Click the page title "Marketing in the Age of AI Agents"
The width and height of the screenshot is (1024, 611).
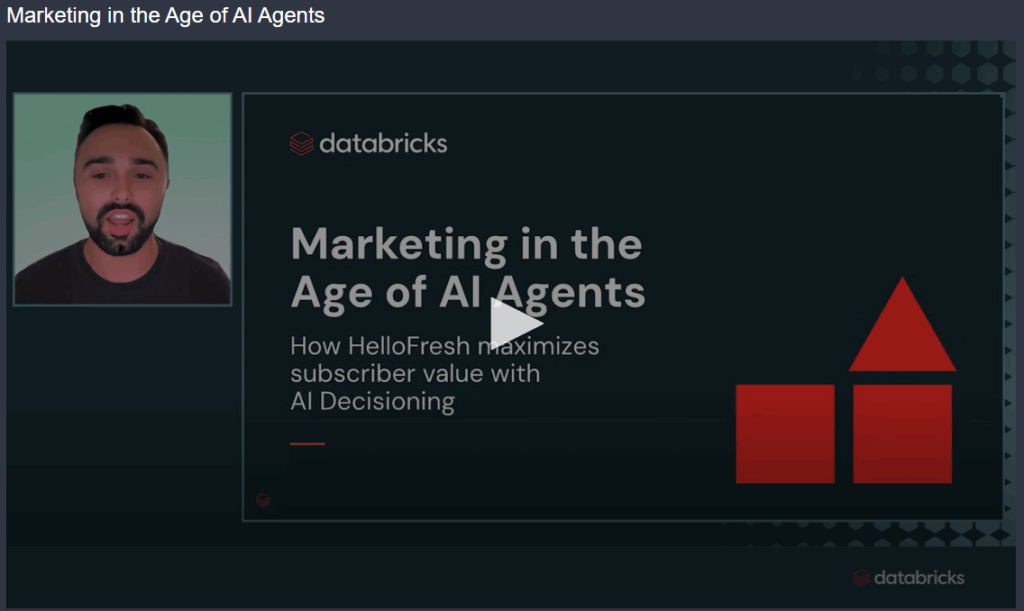pyautogui.click(x=166, y=16)
